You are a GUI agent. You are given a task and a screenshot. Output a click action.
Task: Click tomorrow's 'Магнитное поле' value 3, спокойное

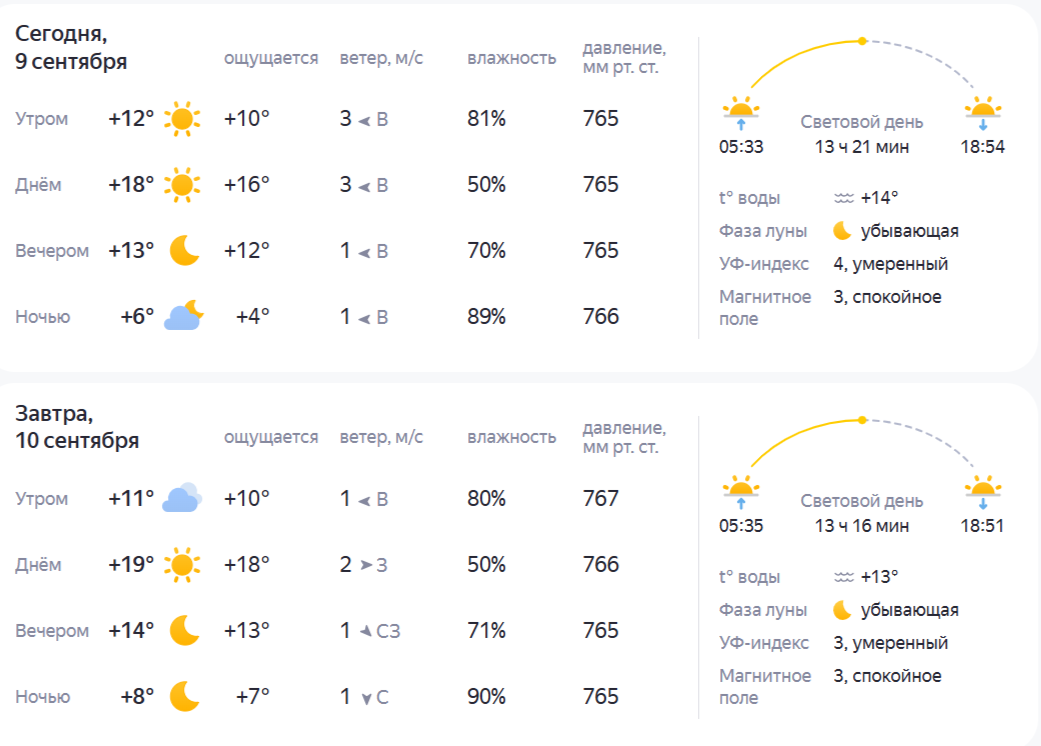coord(887,676)
